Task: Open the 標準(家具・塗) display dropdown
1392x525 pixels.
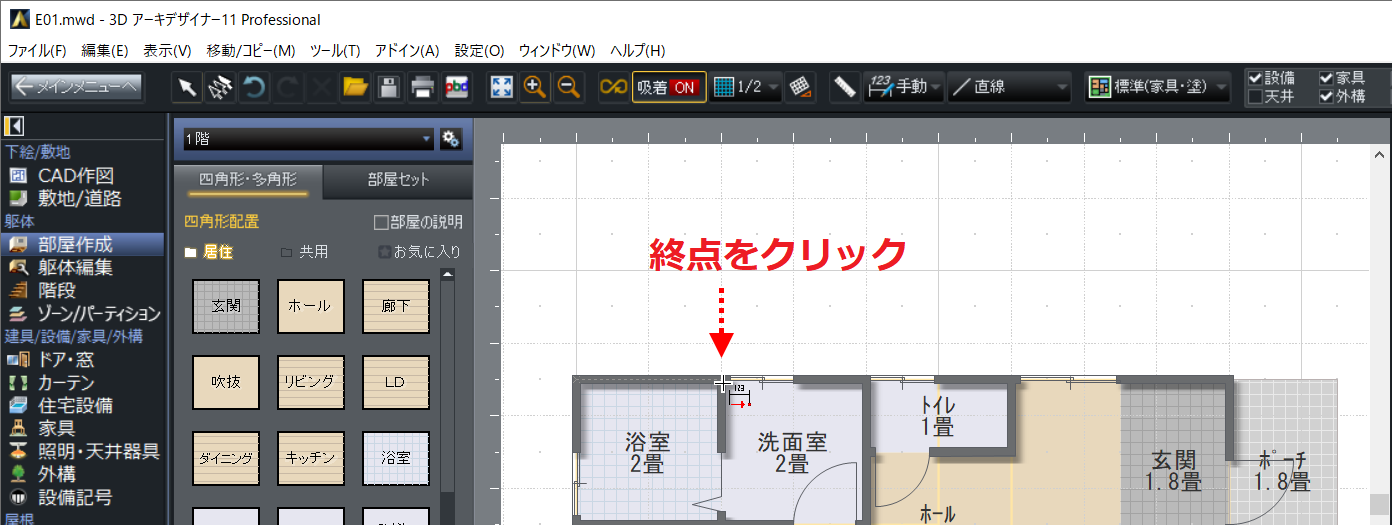Action: click(1158, 87)
